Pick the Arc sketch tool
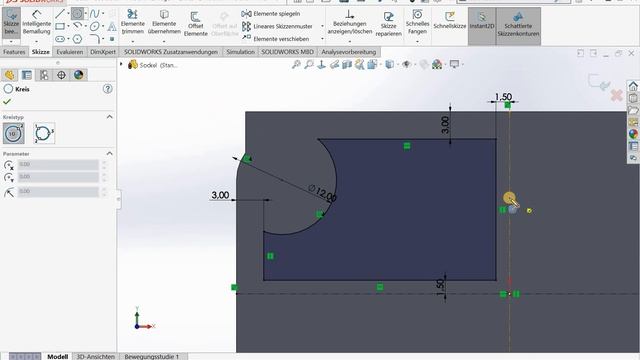640x360 pixels. (x=77, y=27)
